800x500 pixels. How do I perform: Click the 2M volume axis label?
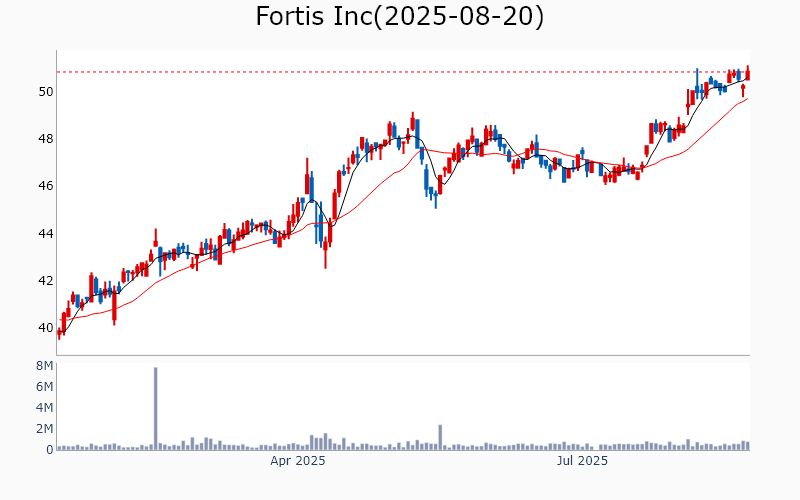point(44,429)
